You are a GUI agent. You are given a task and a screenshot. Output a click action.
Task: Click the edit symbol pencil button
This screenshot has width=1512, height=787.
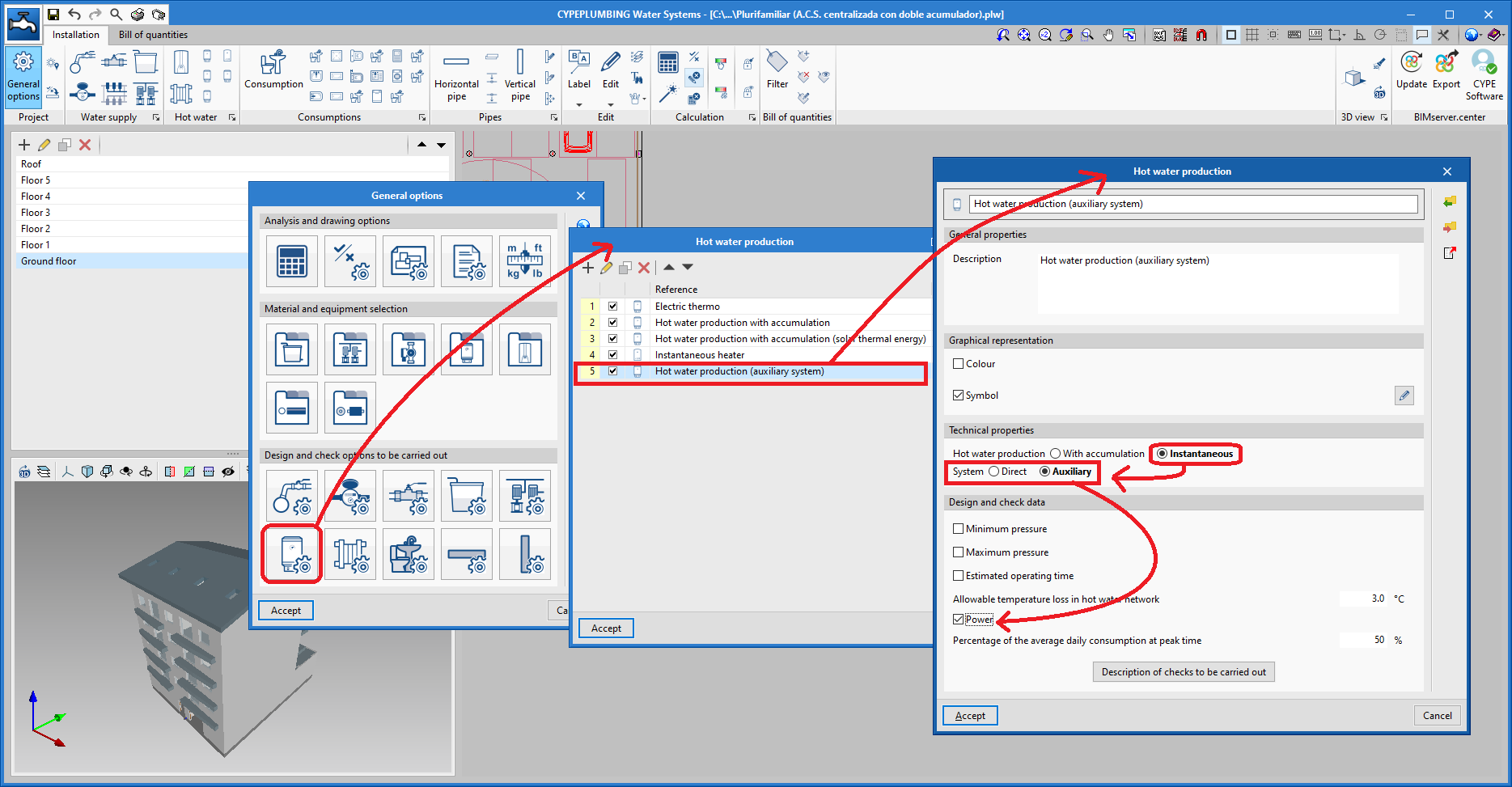click(x=1404, y=396)
